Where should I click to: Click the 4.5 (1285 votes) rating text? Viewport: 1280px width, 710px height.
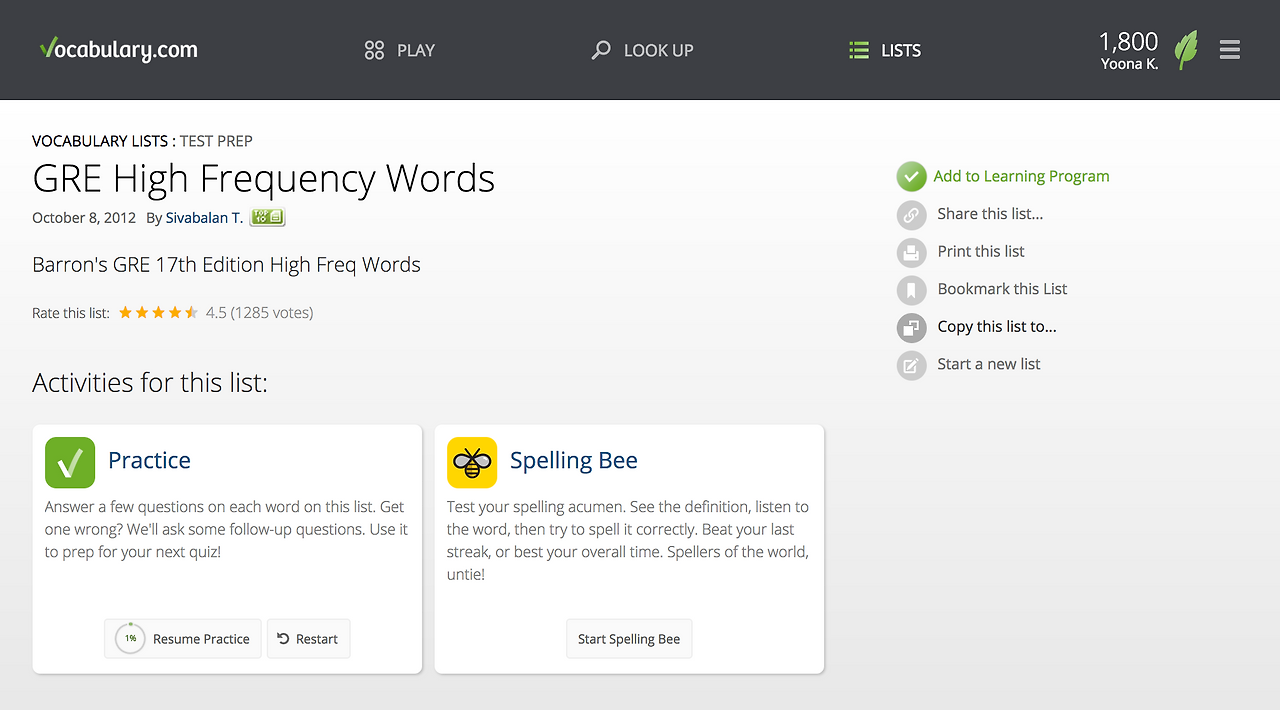coord(259,313)
